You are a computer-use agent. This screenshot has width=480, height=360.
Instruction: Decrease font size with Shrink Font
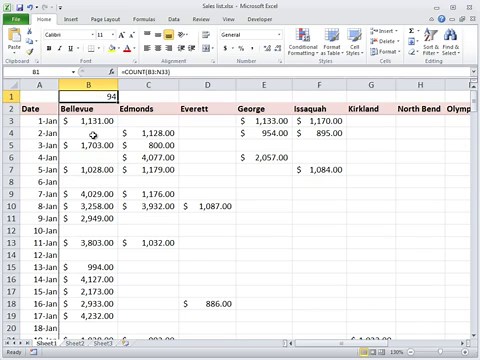(132, 35)
